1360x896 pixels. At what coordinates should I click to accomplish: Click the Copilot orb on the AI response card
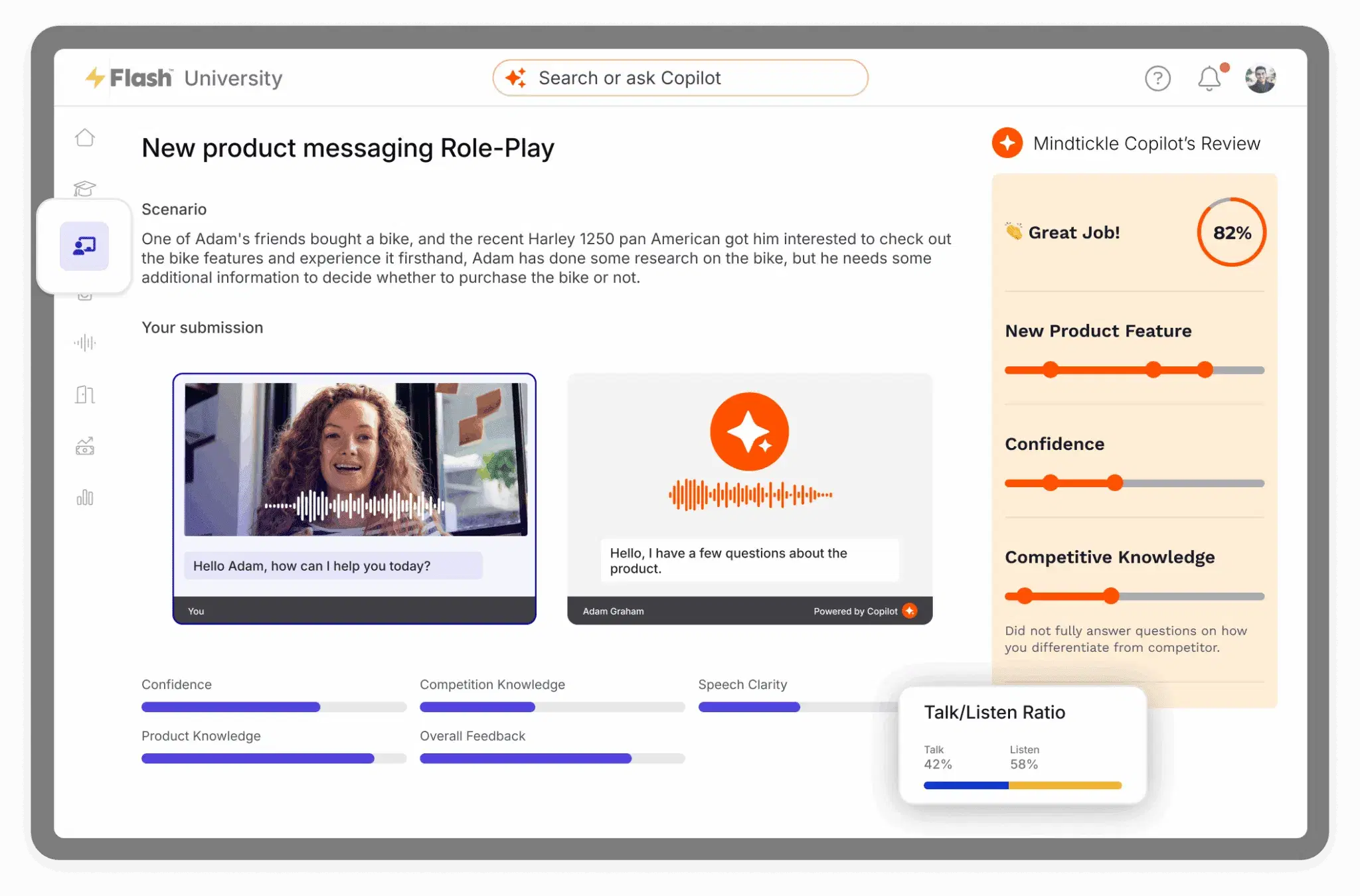tap(749, 431)
